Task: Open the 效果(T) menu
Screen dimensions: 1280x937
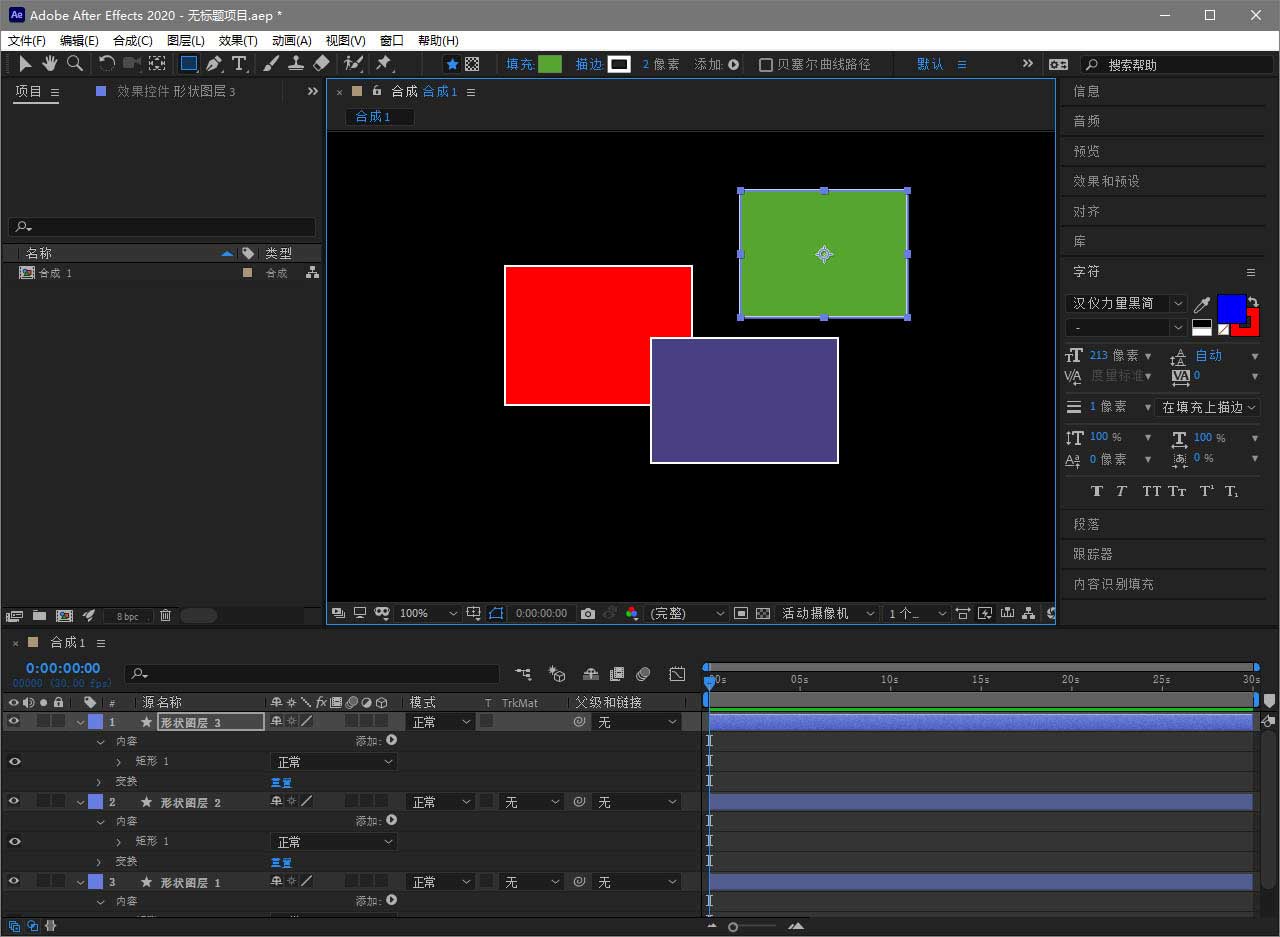Action: [238, 40]
